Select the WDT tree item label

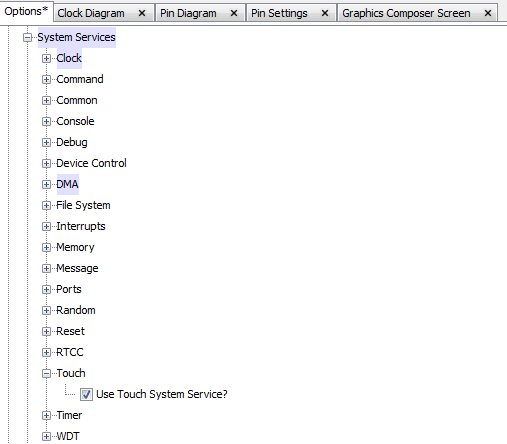(68, 436)
